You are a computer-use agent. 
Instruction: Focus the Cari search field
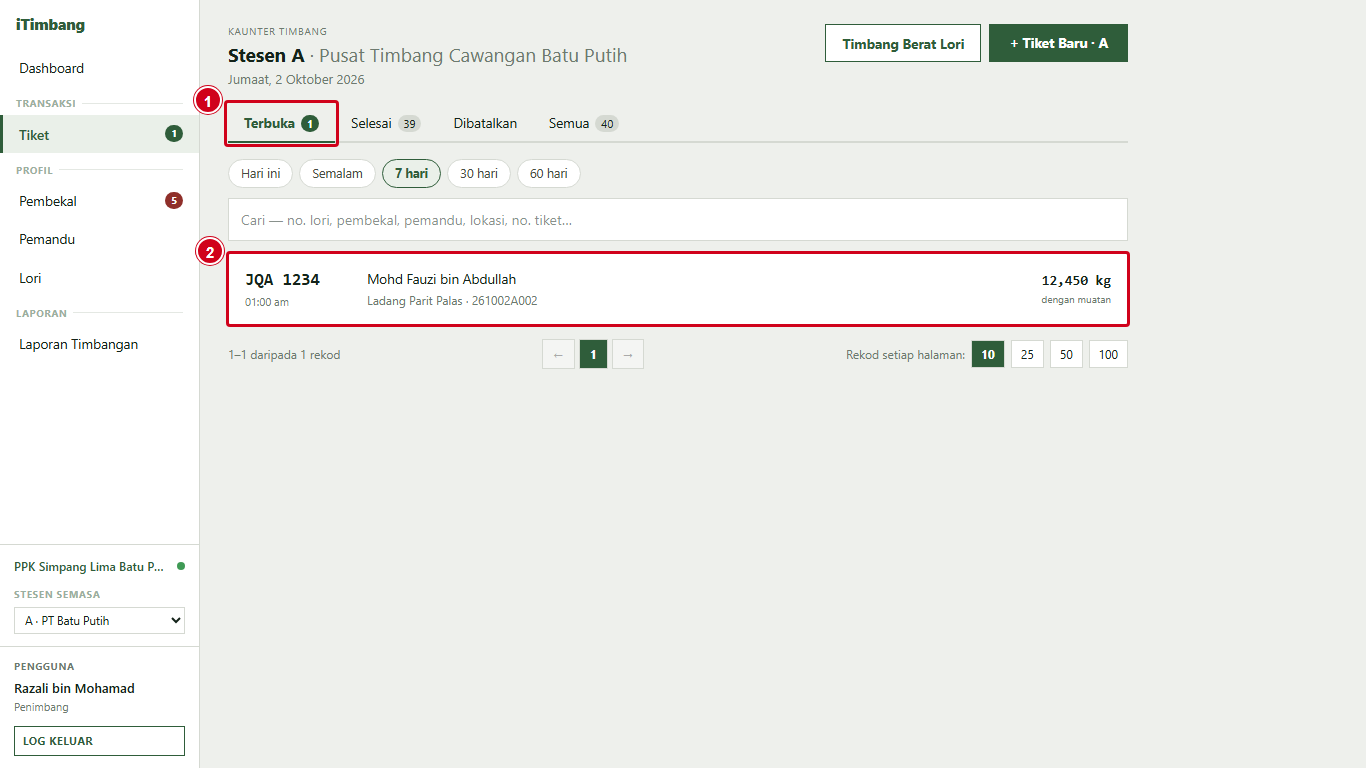click(678, 219)
